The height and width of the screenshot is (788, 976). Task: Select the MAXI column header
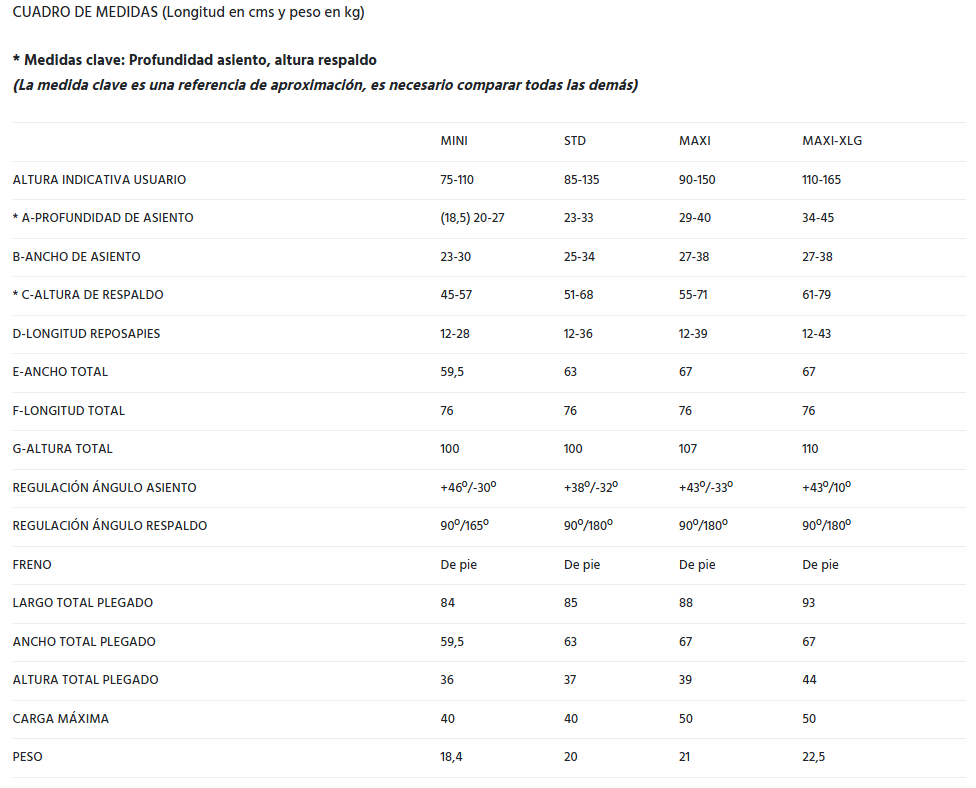point(695,141)
